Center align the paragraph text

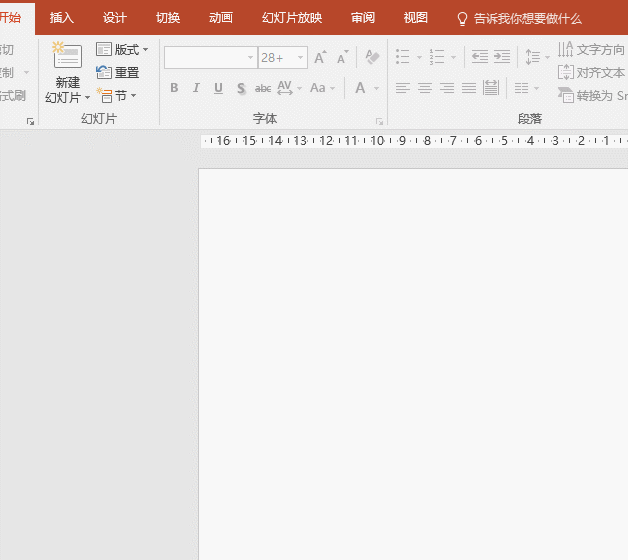click(x=425, y=88)
